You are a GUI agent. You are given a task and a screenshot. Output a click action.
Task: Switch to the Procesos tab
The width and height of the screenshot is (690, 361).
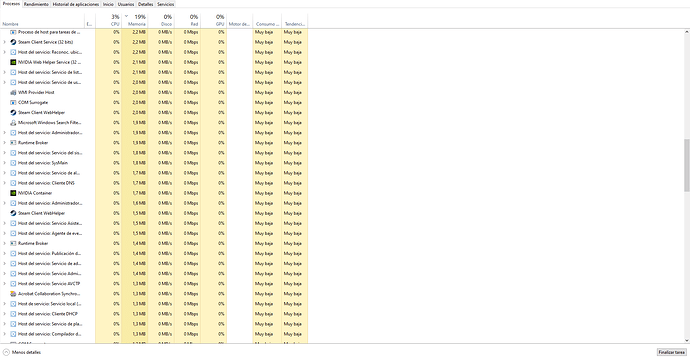click(x=11, y=4)
